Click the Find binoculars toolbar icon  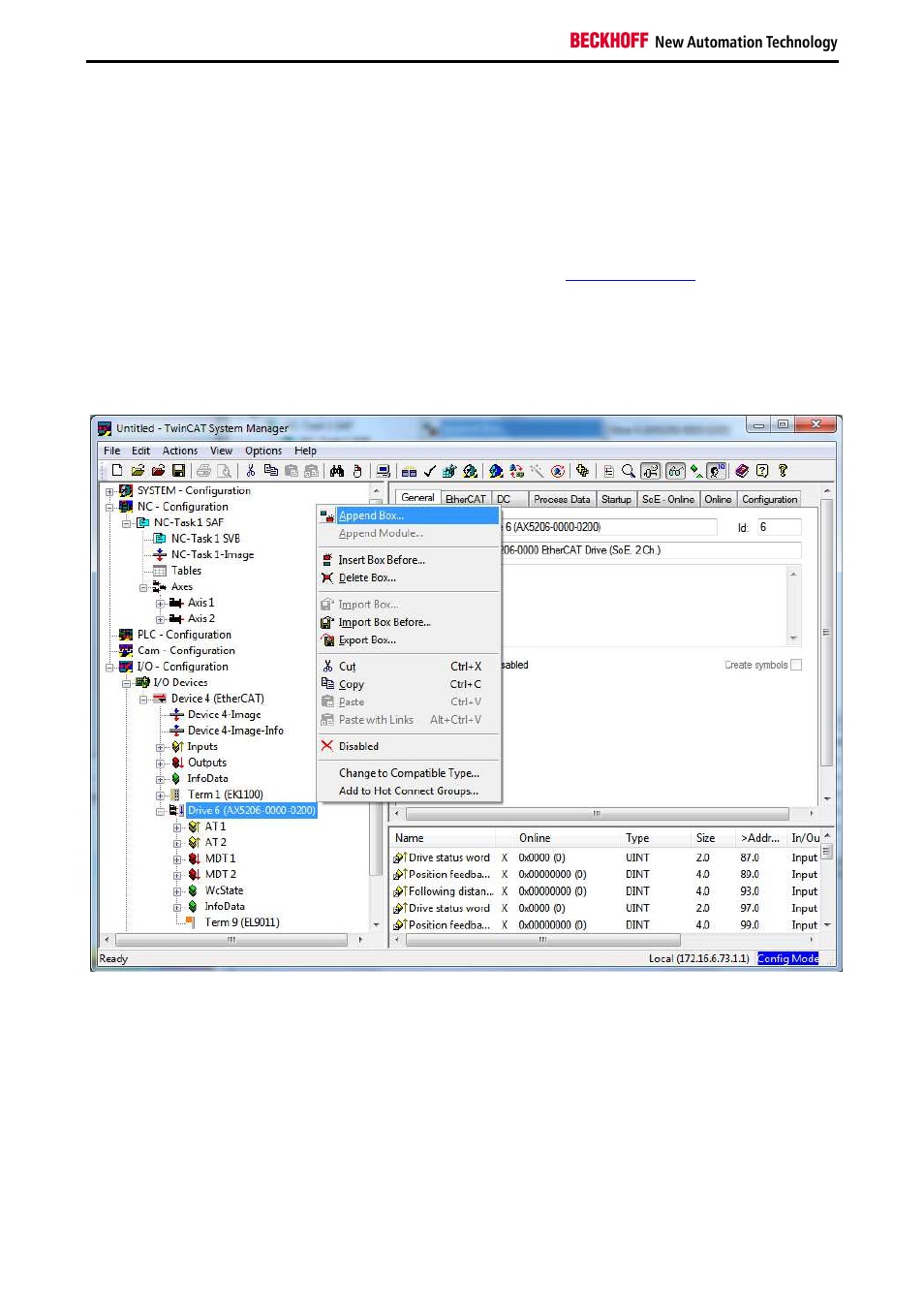[x=337, y=471]
